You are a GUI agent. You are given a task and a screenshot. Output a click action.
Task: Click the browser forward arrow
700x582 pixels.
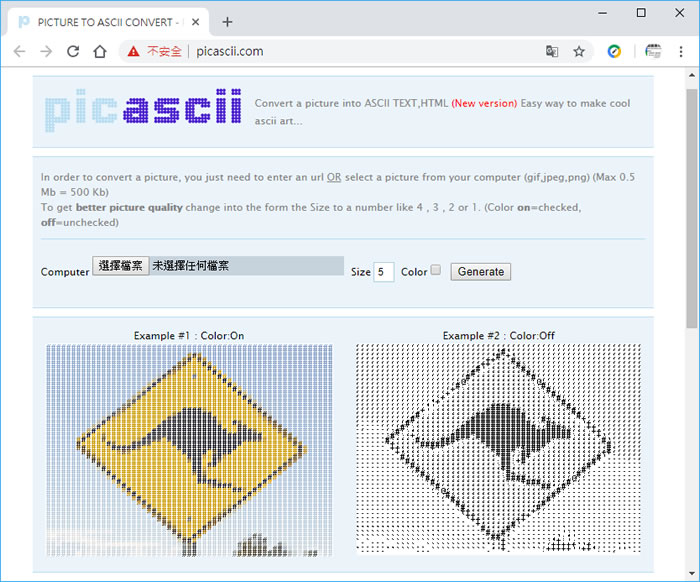tap(46, 52)
